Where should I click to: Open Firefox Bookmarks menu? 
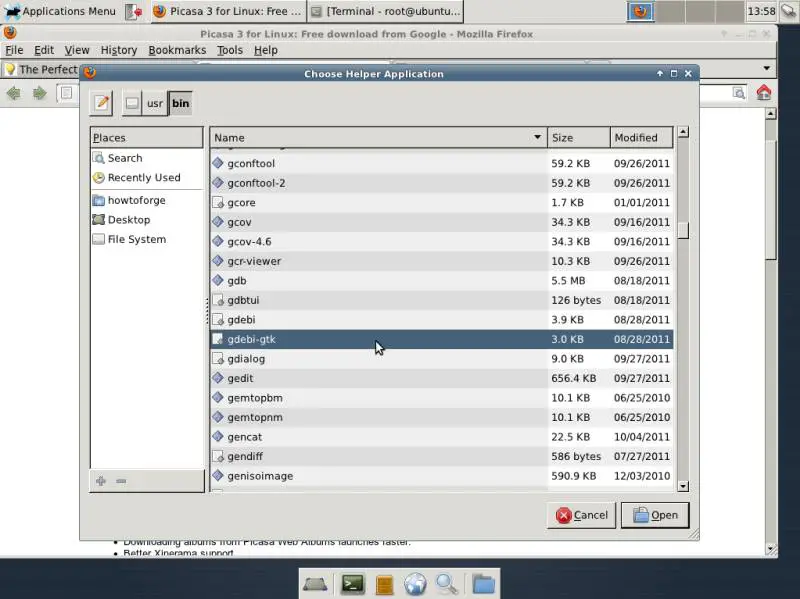click(177, 50)
